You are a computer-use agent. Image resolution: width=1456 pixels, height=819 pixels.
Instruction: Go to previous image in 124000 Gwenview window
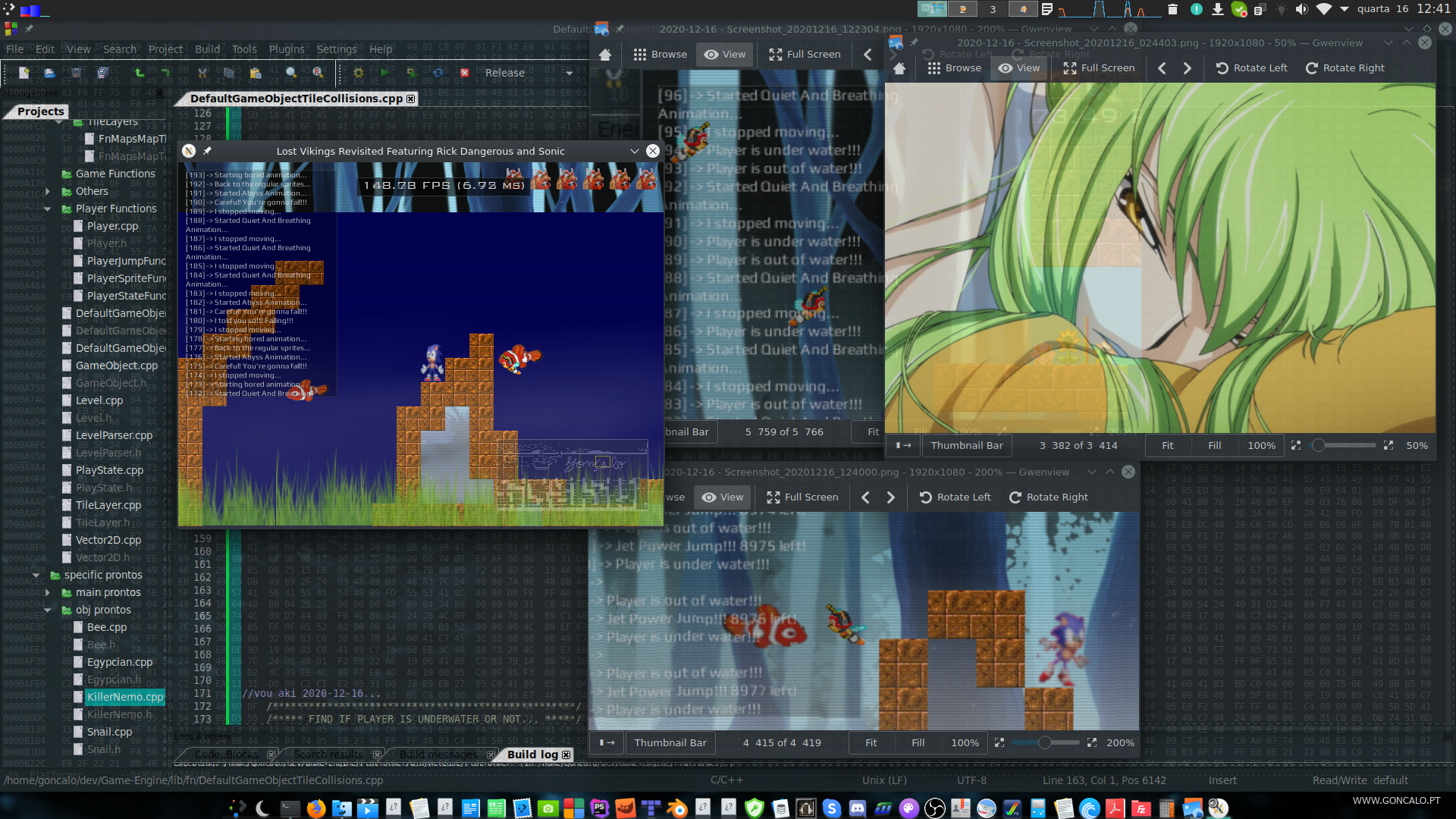click(x=865, y=497)
